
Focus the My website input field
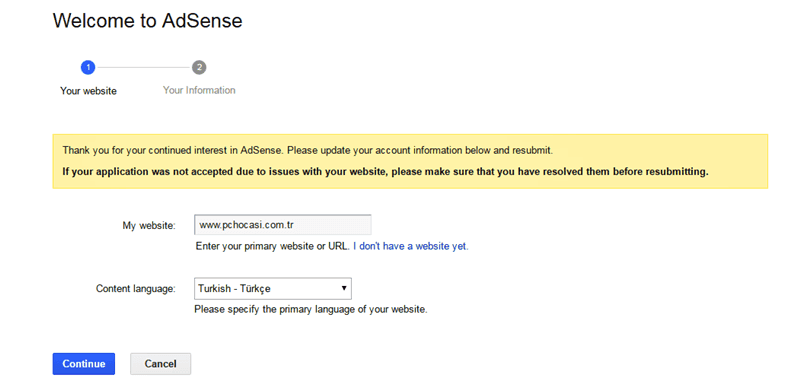coord(283,225)
